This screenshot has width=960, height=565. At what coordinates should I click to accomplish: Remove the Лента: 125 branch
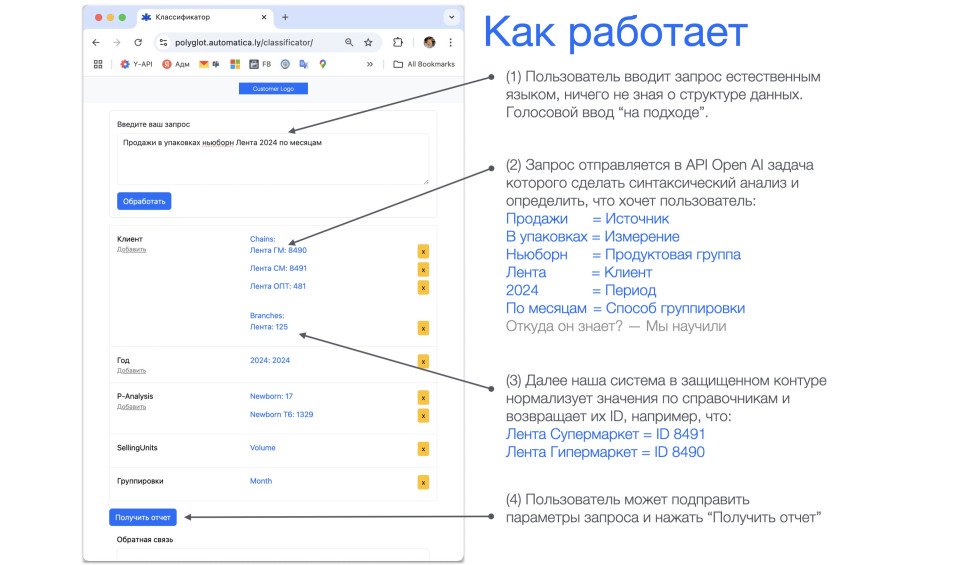tap(423, 328)
